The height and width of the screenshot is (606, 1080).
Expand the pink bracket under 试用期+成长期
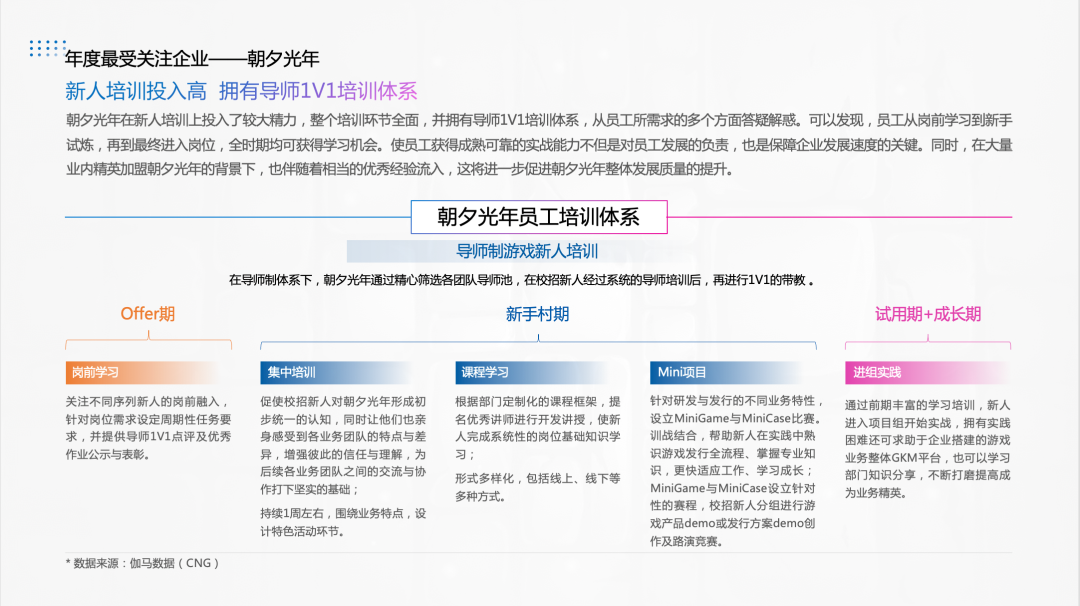click(x=926, y=341)
